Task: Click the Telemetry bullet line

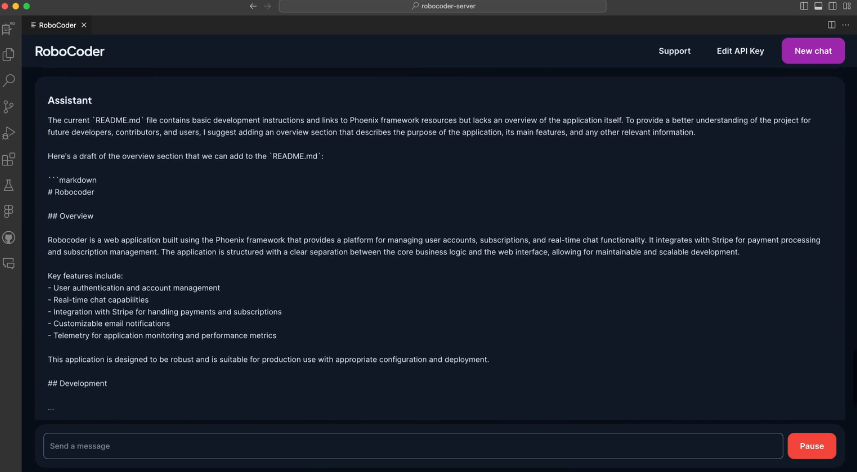Action: pos(162,335)
